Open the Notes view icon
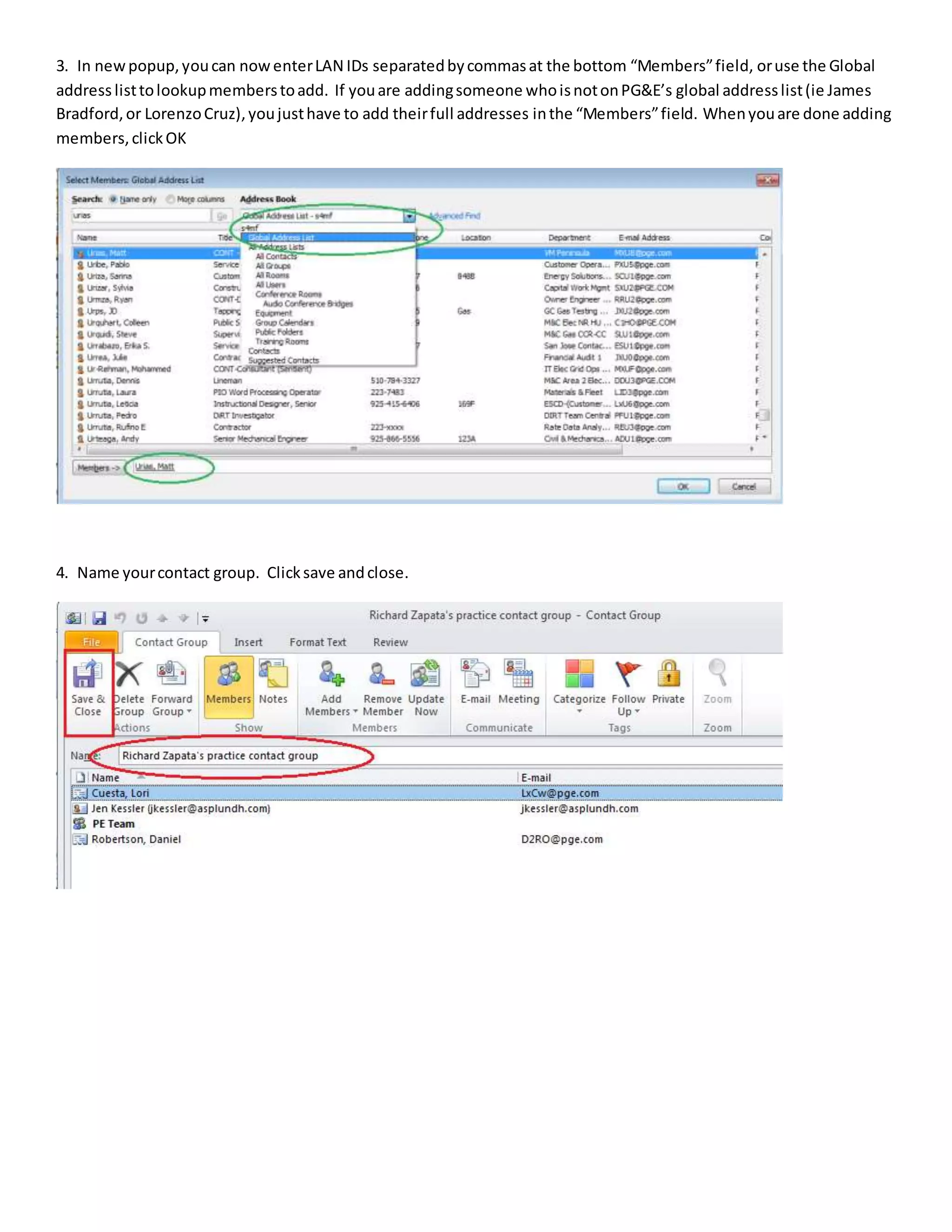 (273, 674)
